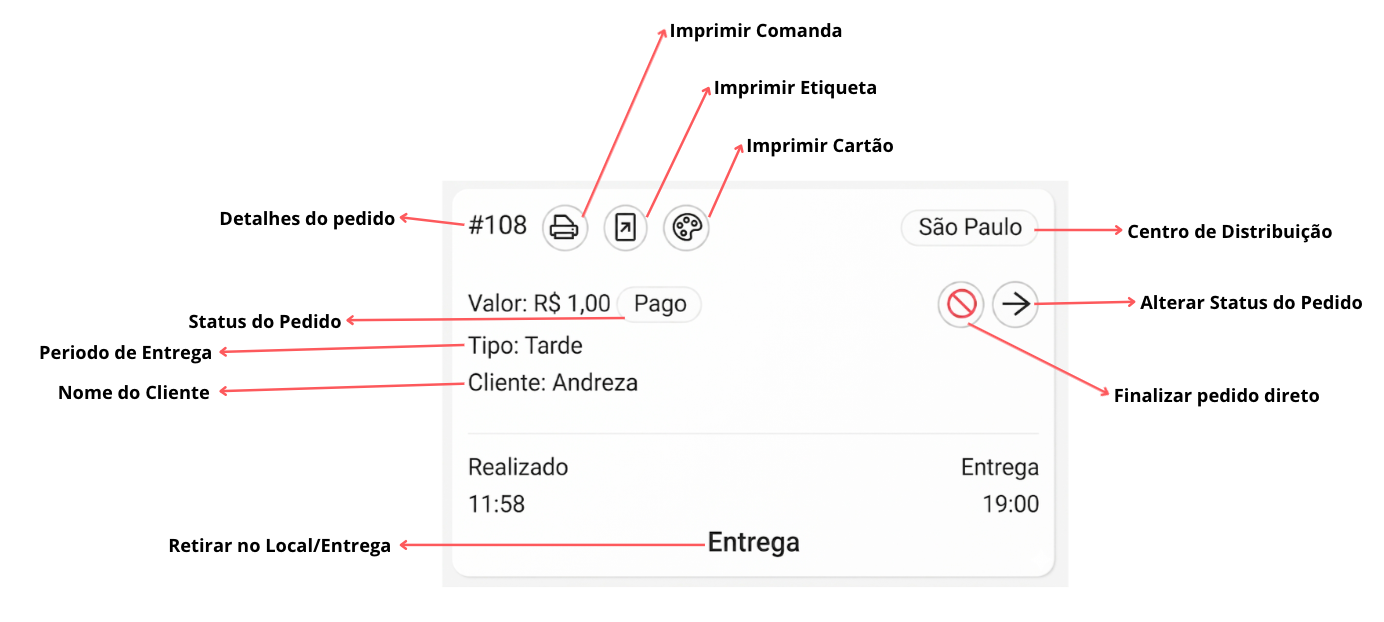Click the Alterar Status do Pedido annotation
Viewport: 1384px width, 622px height.
(x=1251, y=302)
